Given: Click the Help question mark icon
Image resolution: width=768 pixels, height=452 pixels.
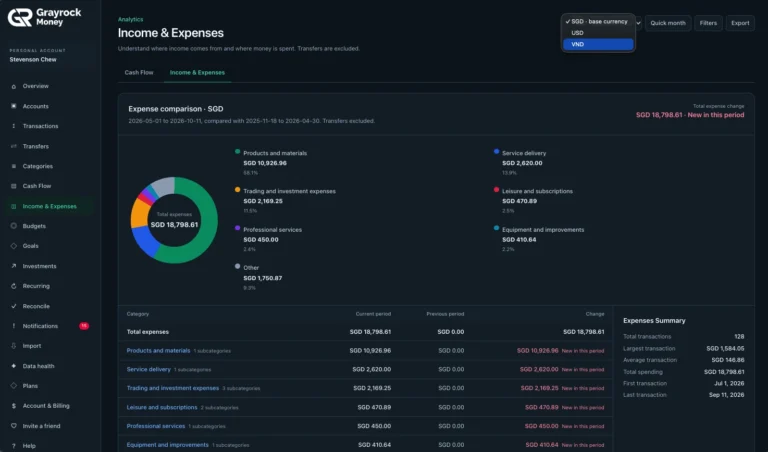Looking at the screenshot, I should 14,446.
